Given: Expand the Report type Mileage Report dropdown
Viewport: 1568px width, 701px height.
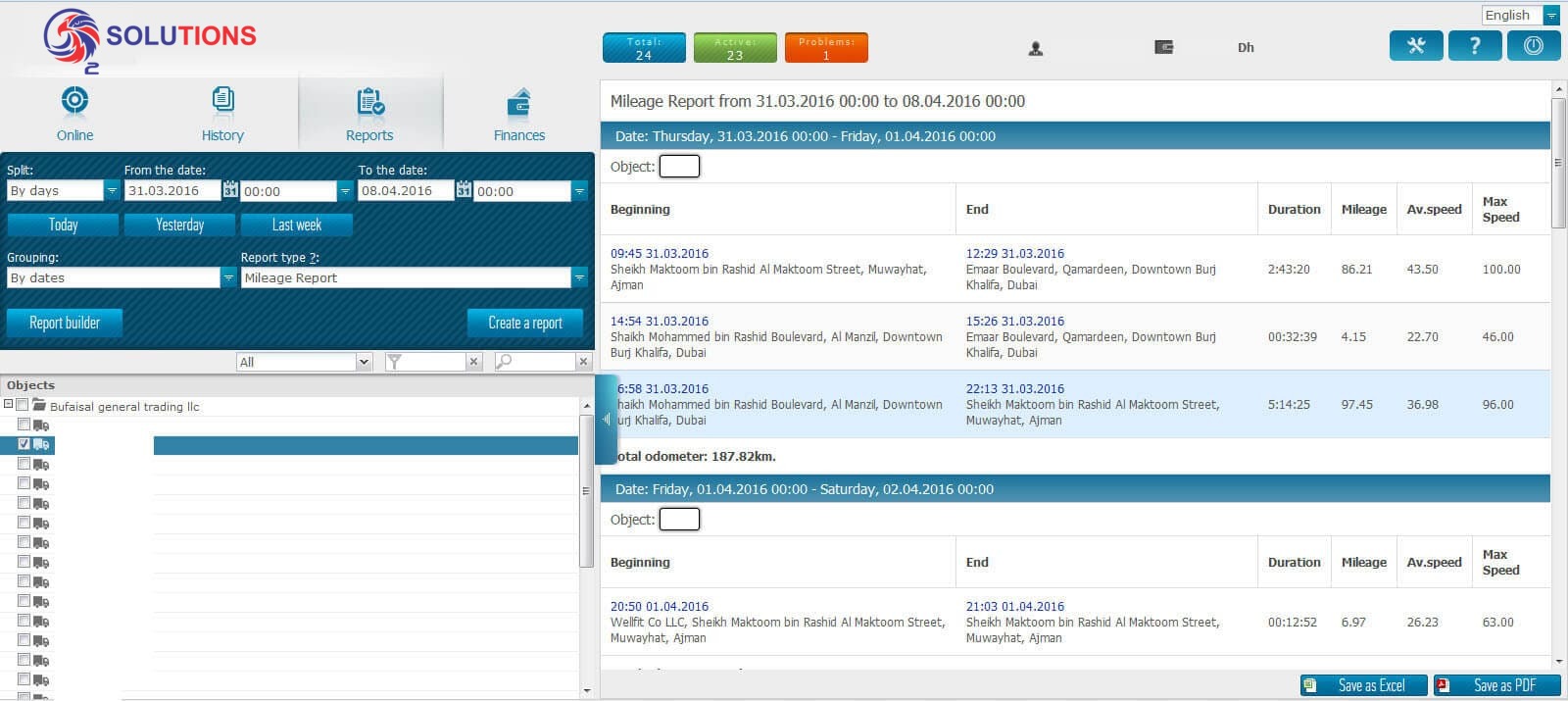Looking at the screenshot, I should 579,278.
